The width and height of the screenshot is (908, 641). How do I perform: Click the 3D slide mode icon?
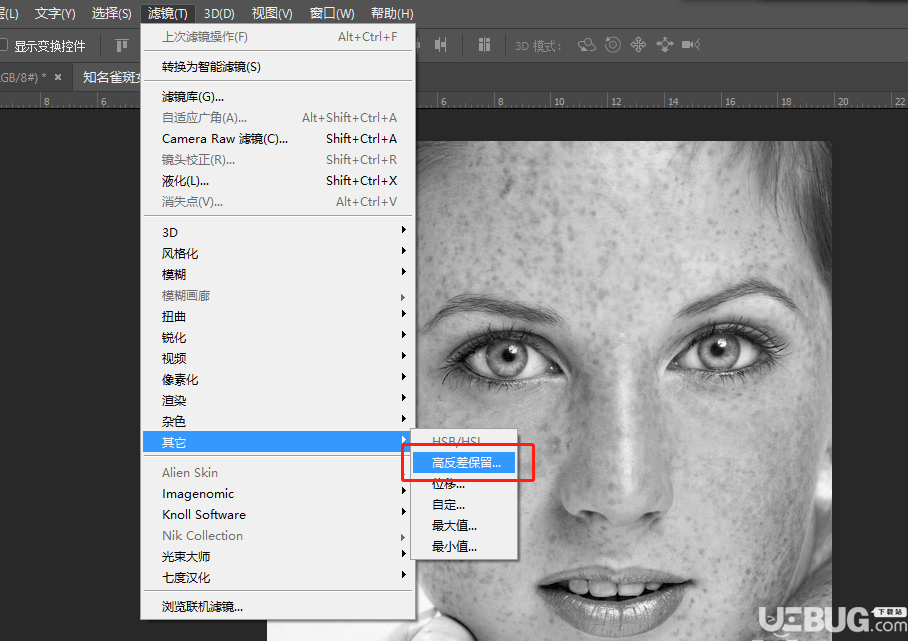coord(664,45)
